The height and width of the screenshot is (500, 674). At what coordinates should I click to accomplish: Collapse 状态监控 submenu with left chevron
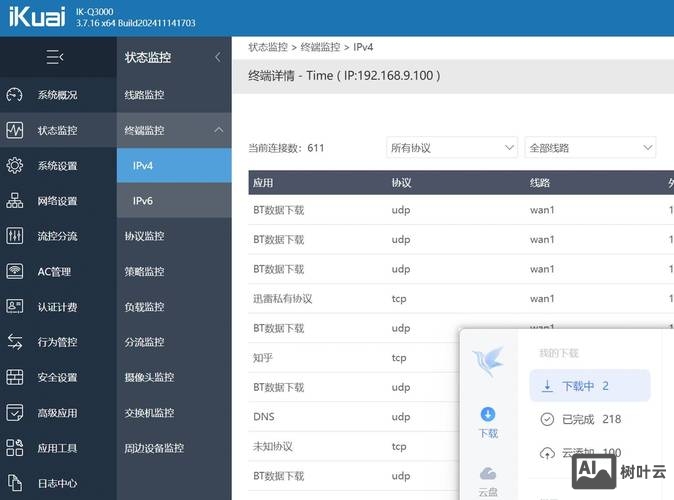click(218, 57)
